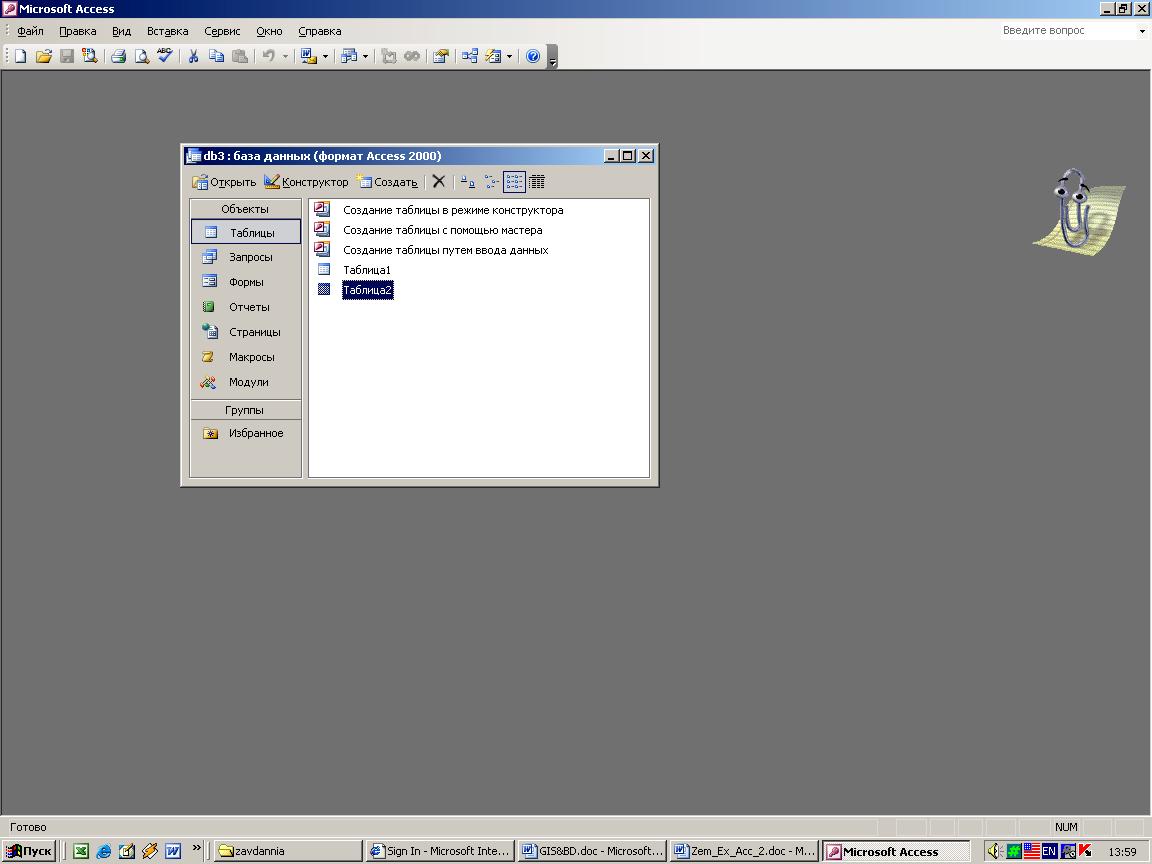Open the Relationships window icon

click(469, 56)
